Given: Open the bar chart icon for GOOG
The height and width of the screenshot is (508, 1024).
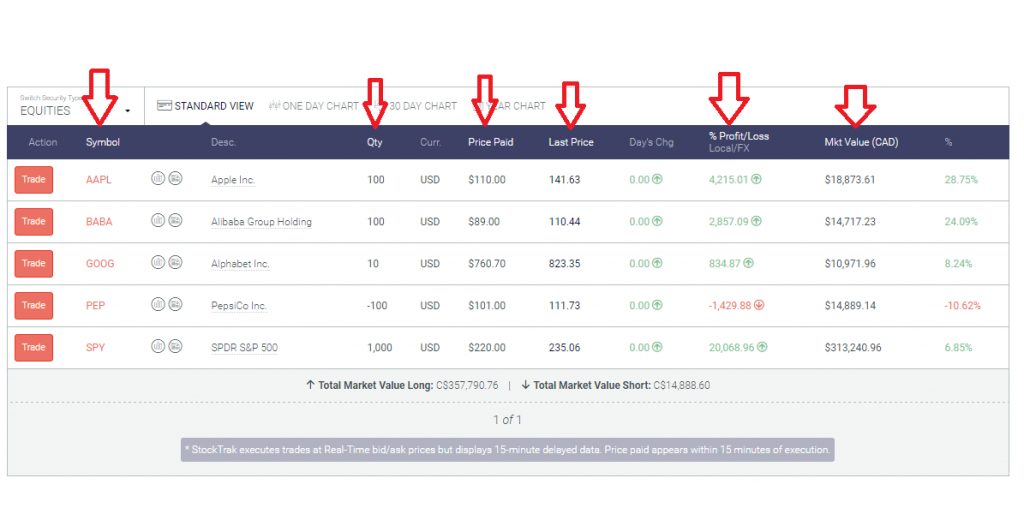Looking at the screenshot, I should [157, 262].
